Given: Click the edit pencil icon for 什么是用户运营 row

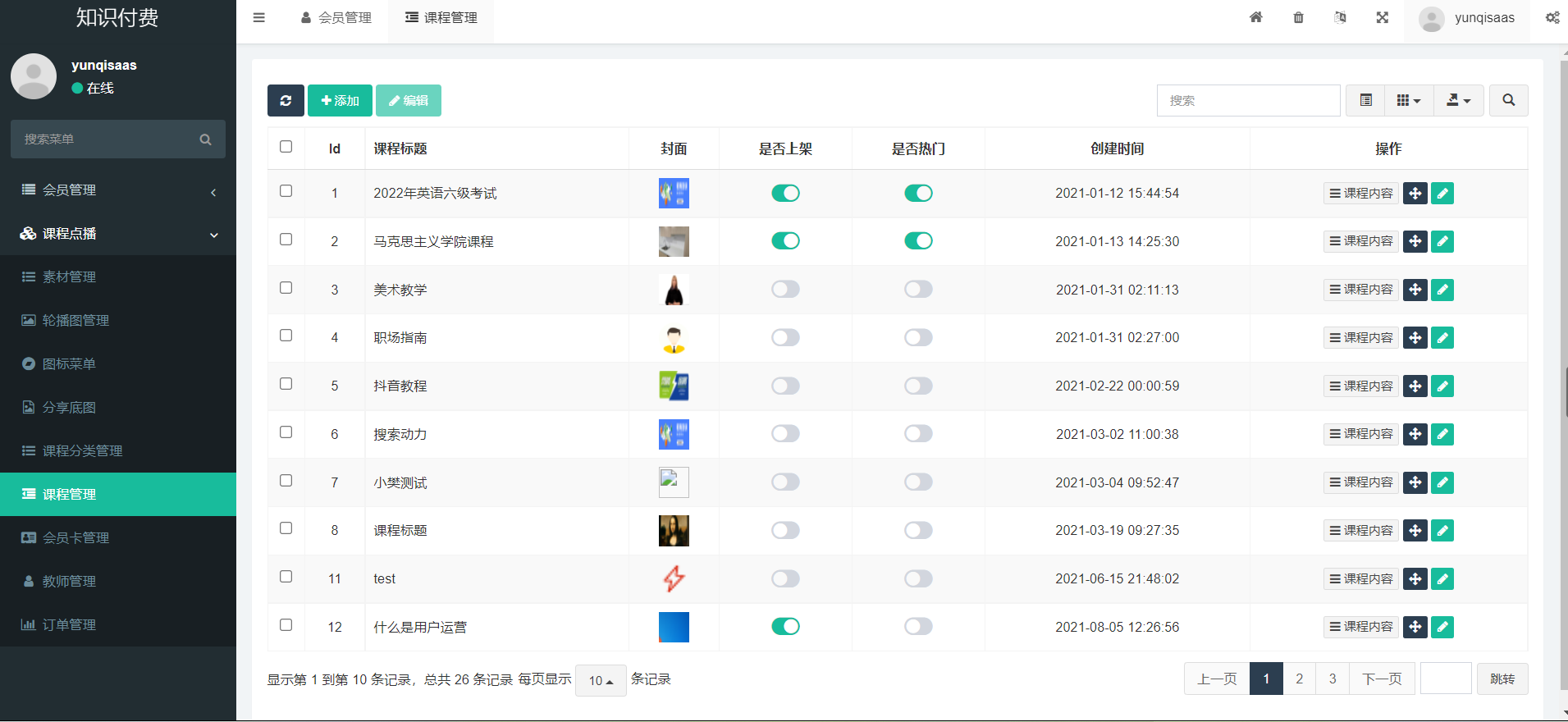Looking at the screenshot, I should click(x=1442, y=627).
